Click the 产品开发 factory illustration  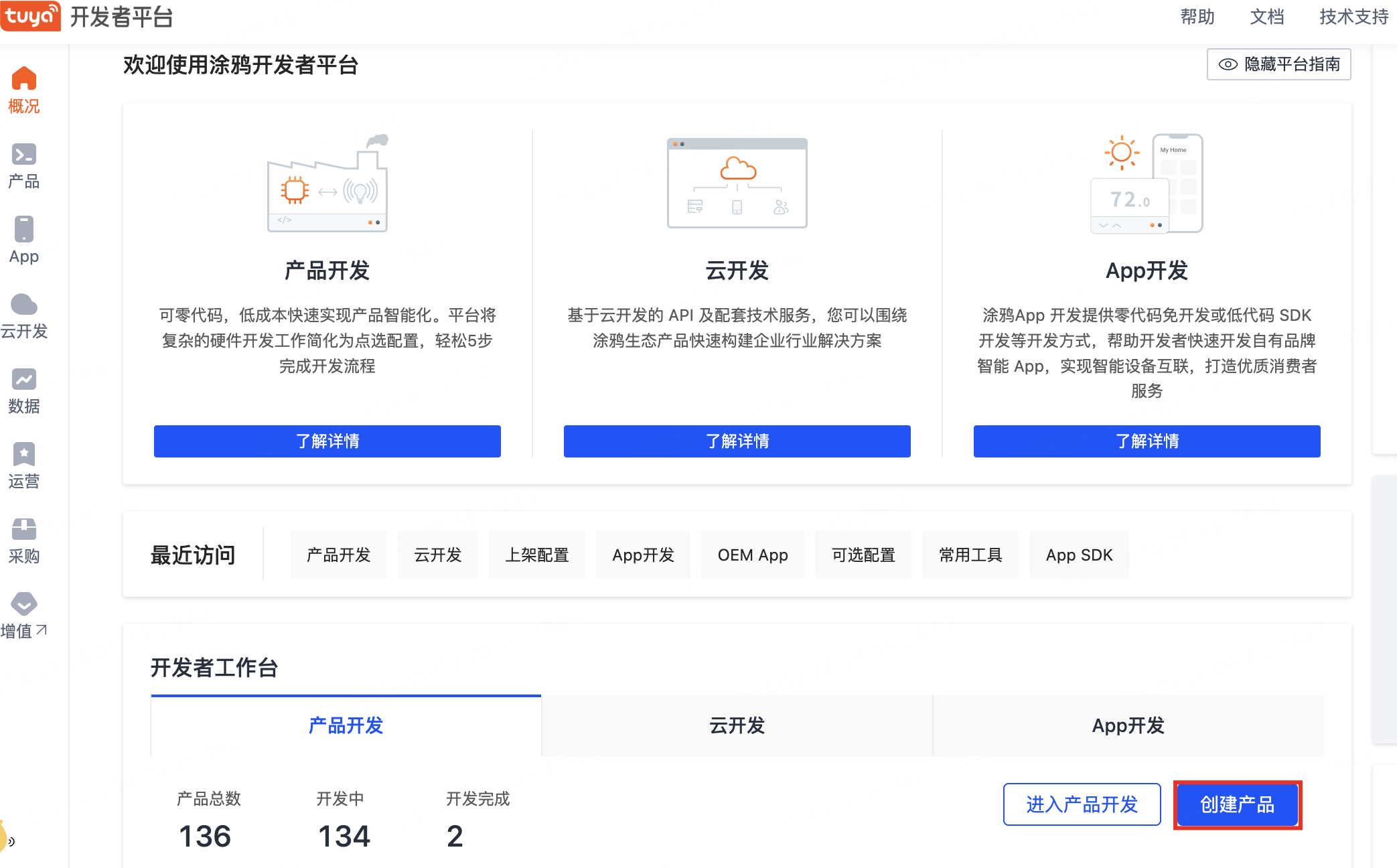[x=328, y=183]
